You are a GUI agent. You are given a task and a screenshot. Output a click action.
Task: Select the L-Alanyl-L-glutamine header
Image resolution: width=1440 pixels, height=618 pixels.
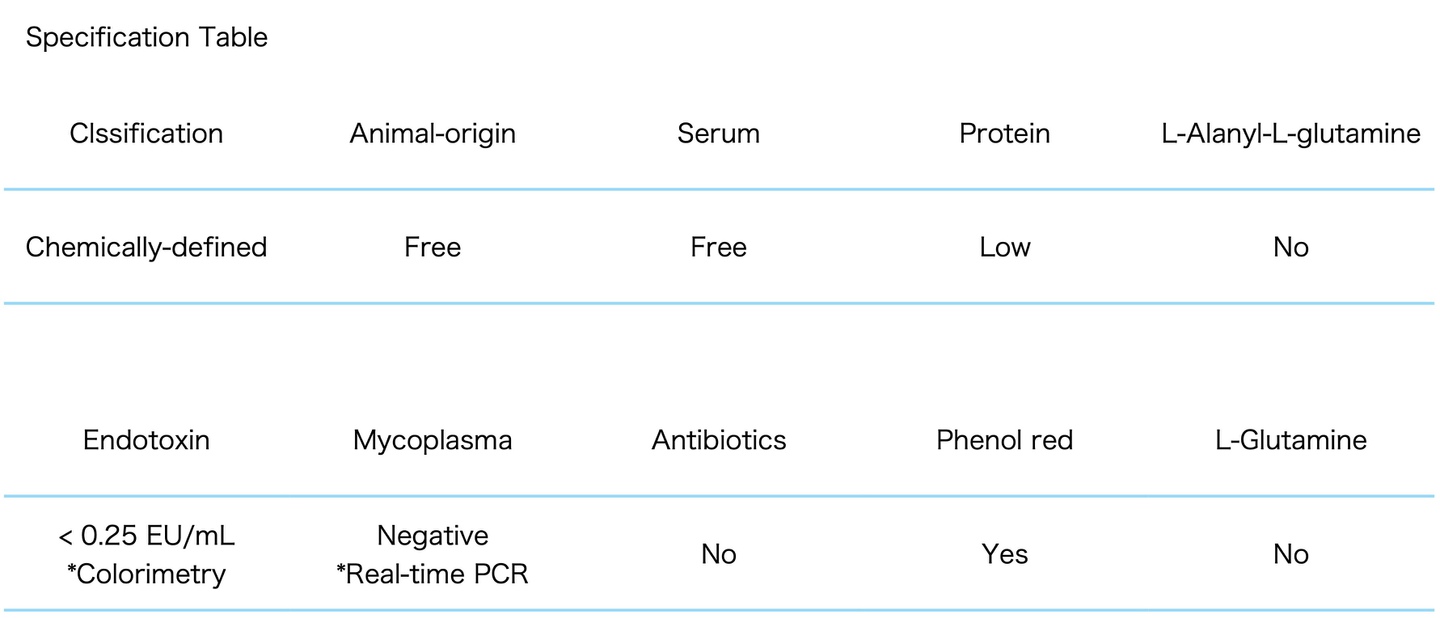(1290, 133)
